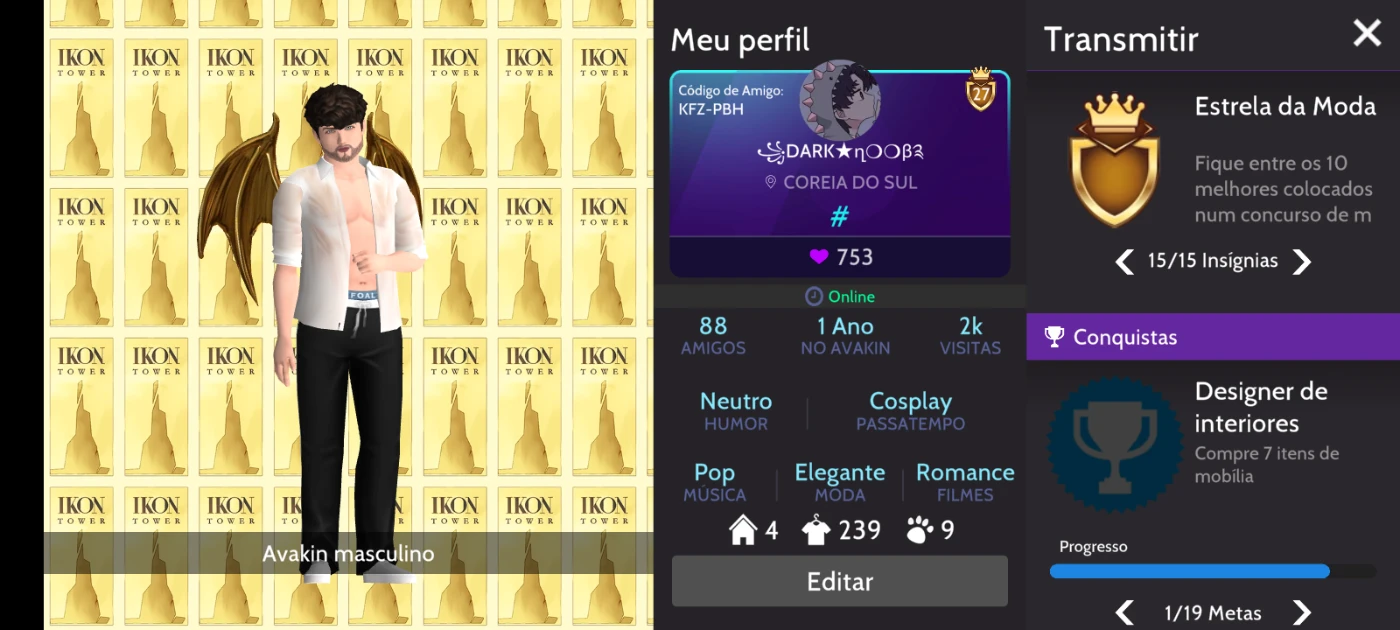Viewport: 1400px width, 630px height.
Task: Go to next meta with right arrow
Action: coord(1301,613)
